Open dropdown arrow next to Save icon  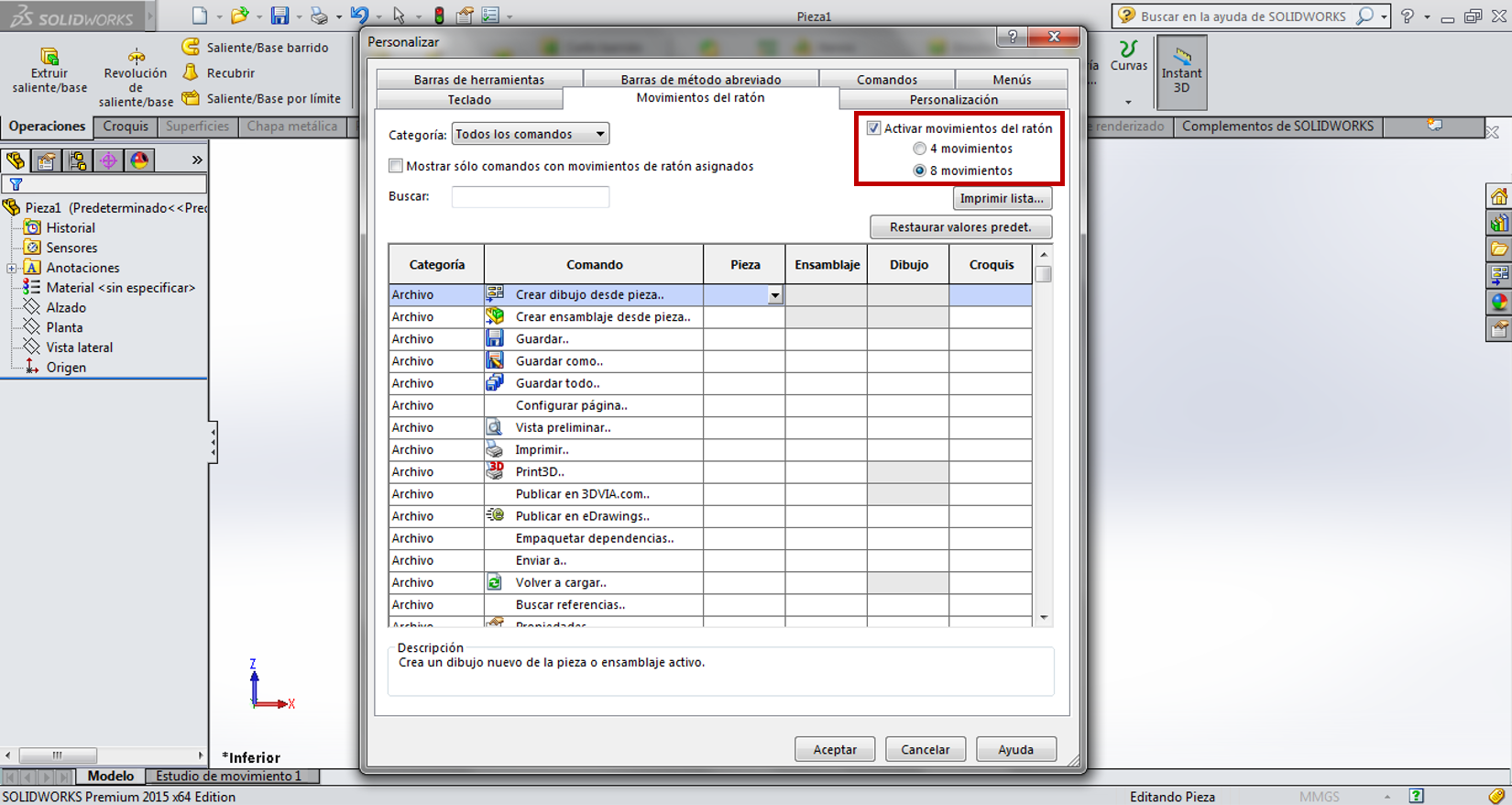[299, 17]
